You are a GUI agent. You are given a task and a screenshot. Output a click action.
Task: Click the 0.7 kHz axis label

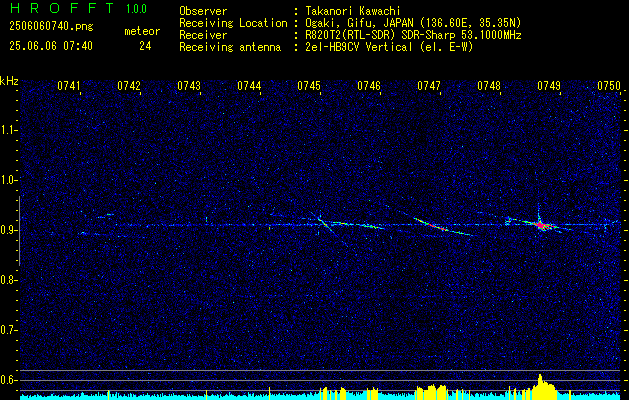[x=8, y=330]
